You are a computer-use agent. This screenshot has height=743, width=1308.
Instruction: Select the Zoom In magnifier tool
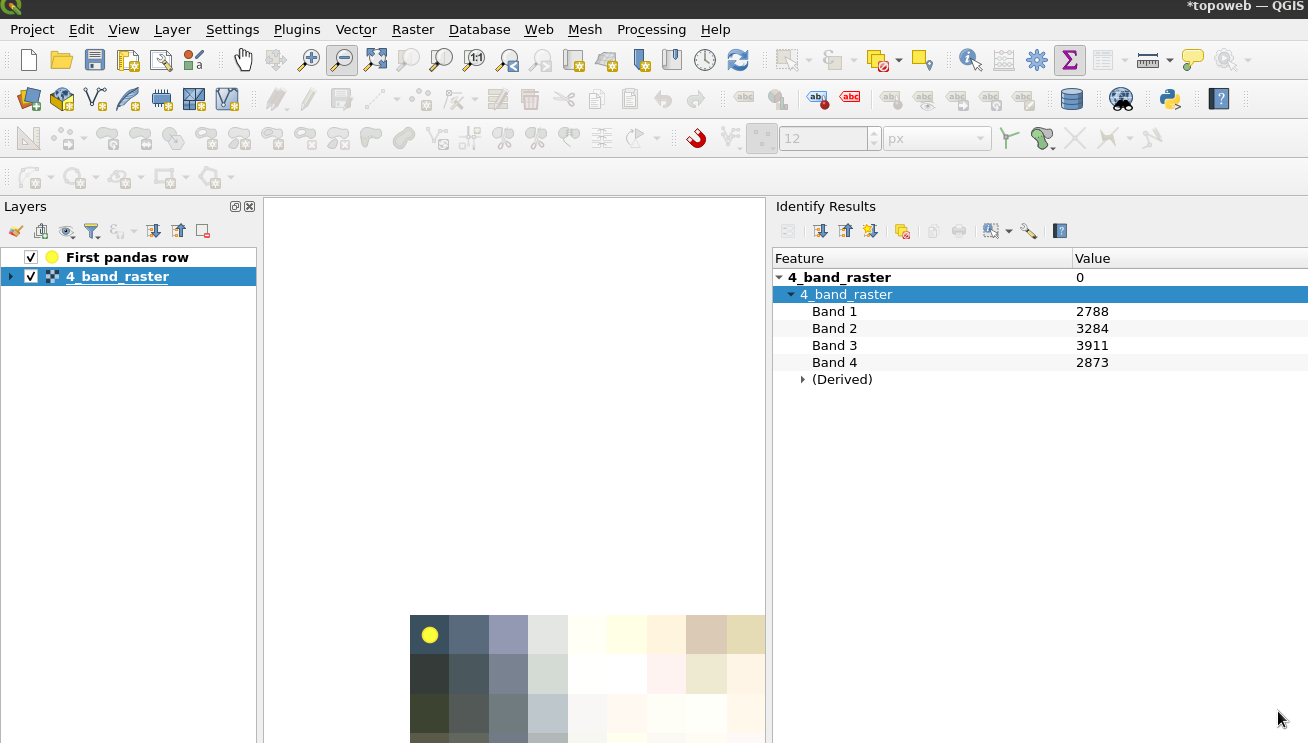[x=309, y=60]
